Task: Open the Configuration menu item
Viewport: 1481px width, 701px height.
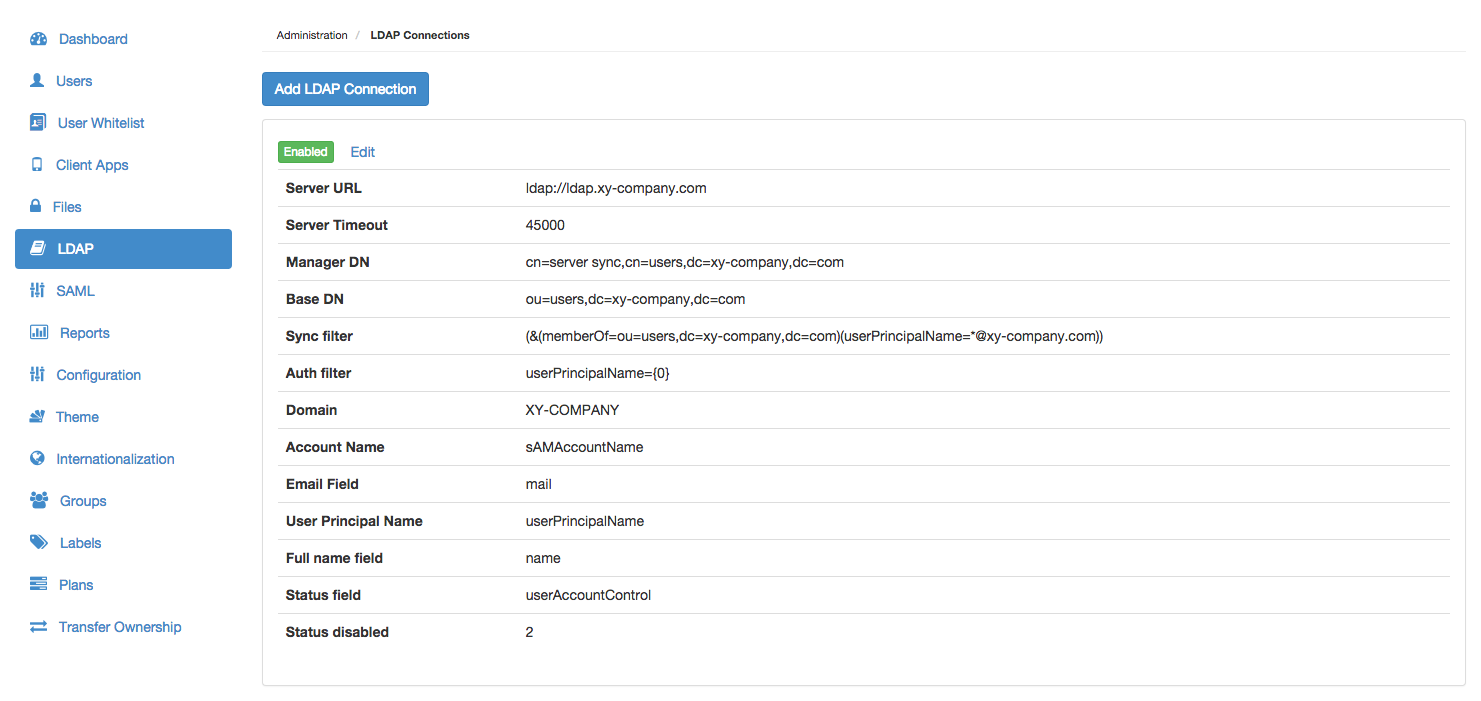Action: pyautogui.click(x=98, y=375)
